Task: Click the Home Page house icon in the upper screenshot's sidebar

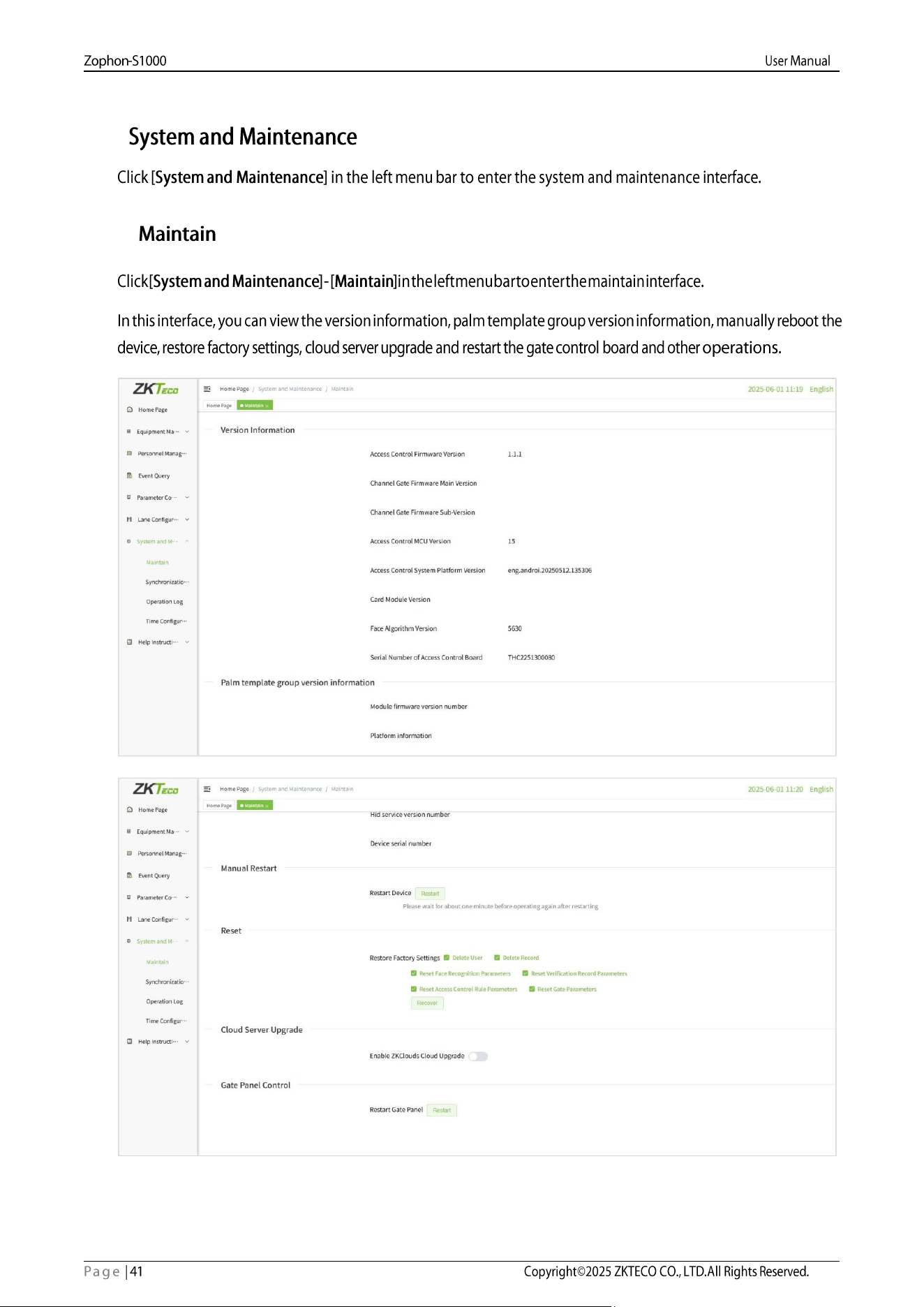Action: 130,410
